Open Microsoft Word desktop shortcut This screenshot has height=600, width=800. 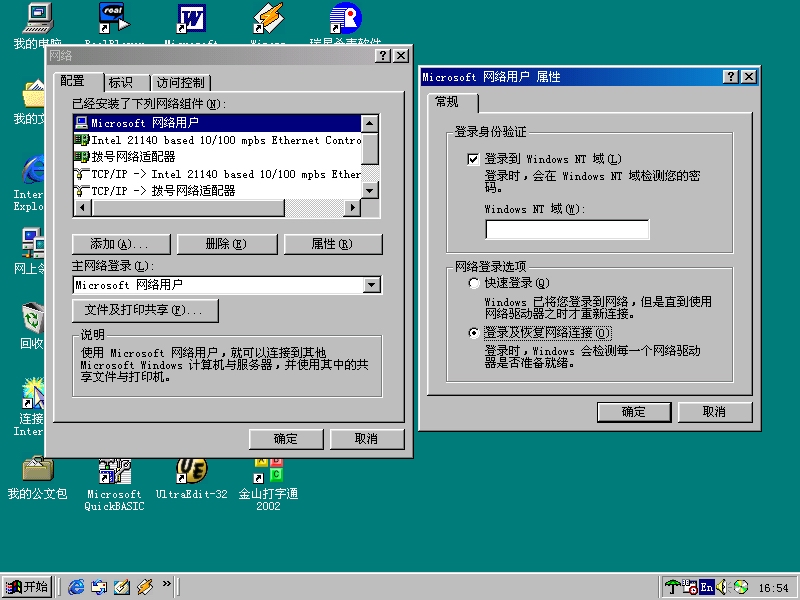191,19
